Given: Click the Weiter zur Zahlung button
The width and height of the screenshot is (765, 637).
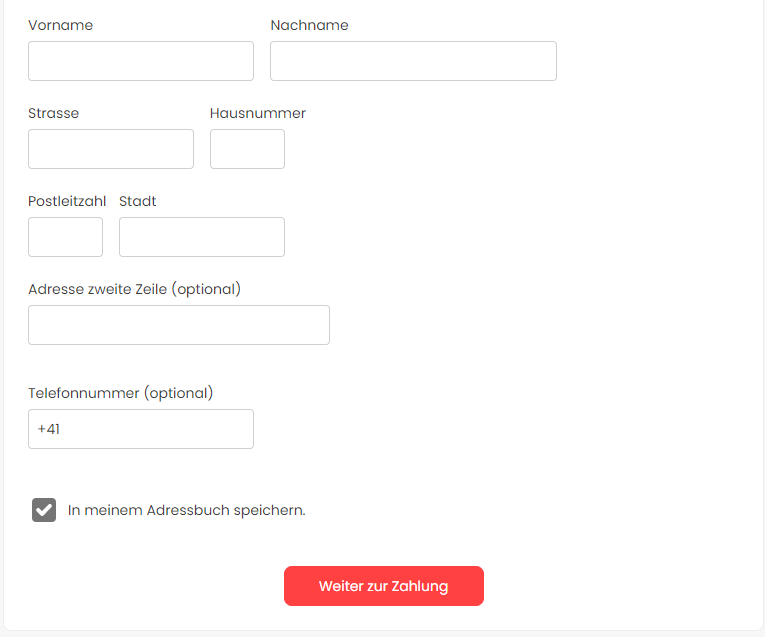Looking at the screenshot, I should (x=384, y=586).
